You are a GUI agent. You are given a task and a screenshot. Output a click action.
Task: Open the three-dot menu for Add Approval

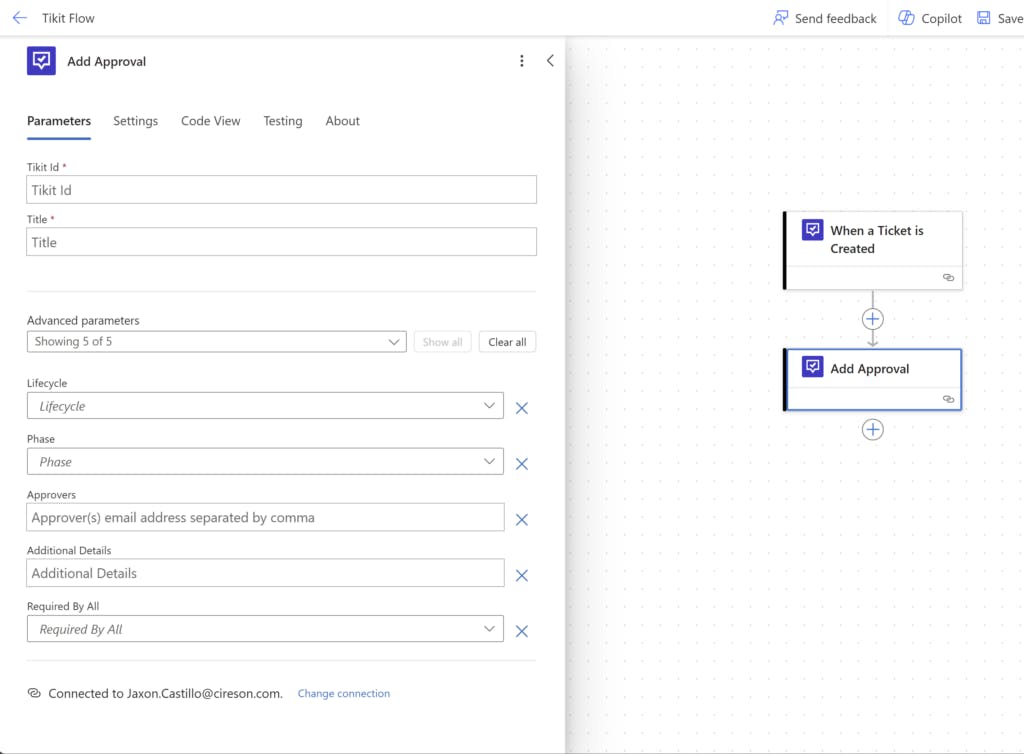coord(521,61)
